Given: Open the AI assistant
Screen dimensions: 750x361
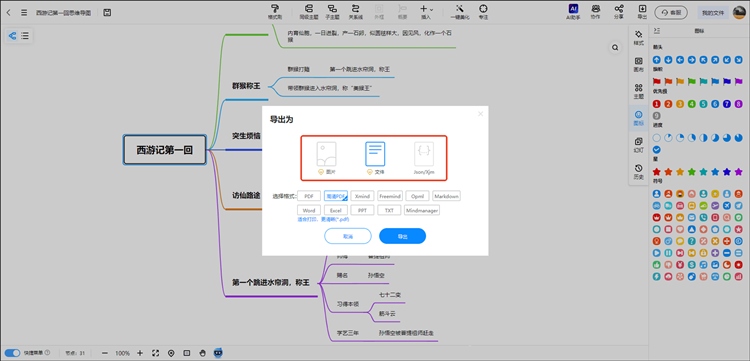Looking at the screenshot, I should tap(573, 11).
